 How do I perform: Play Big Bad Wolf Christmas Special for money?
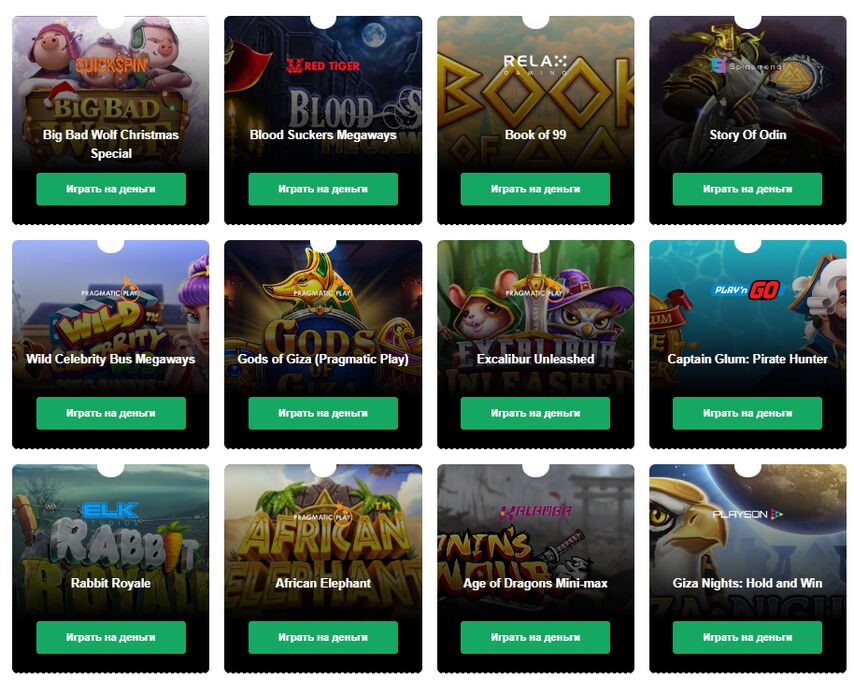click(111, 189)
